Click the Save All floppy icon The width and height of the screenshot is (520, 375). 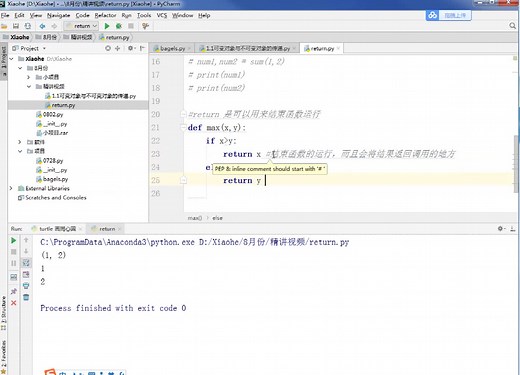pos(16,26)
